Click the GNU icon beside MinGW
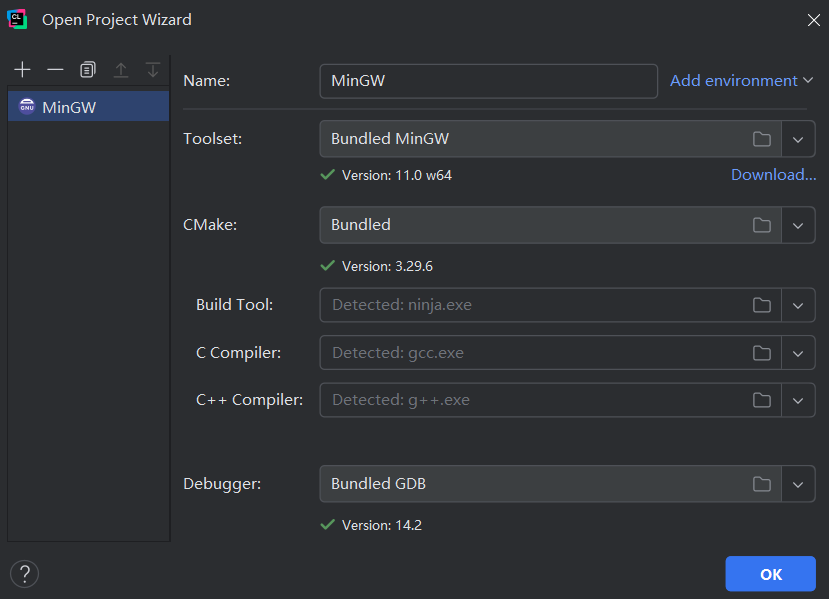Screen dimensions: 829x599 pos(27,107)
